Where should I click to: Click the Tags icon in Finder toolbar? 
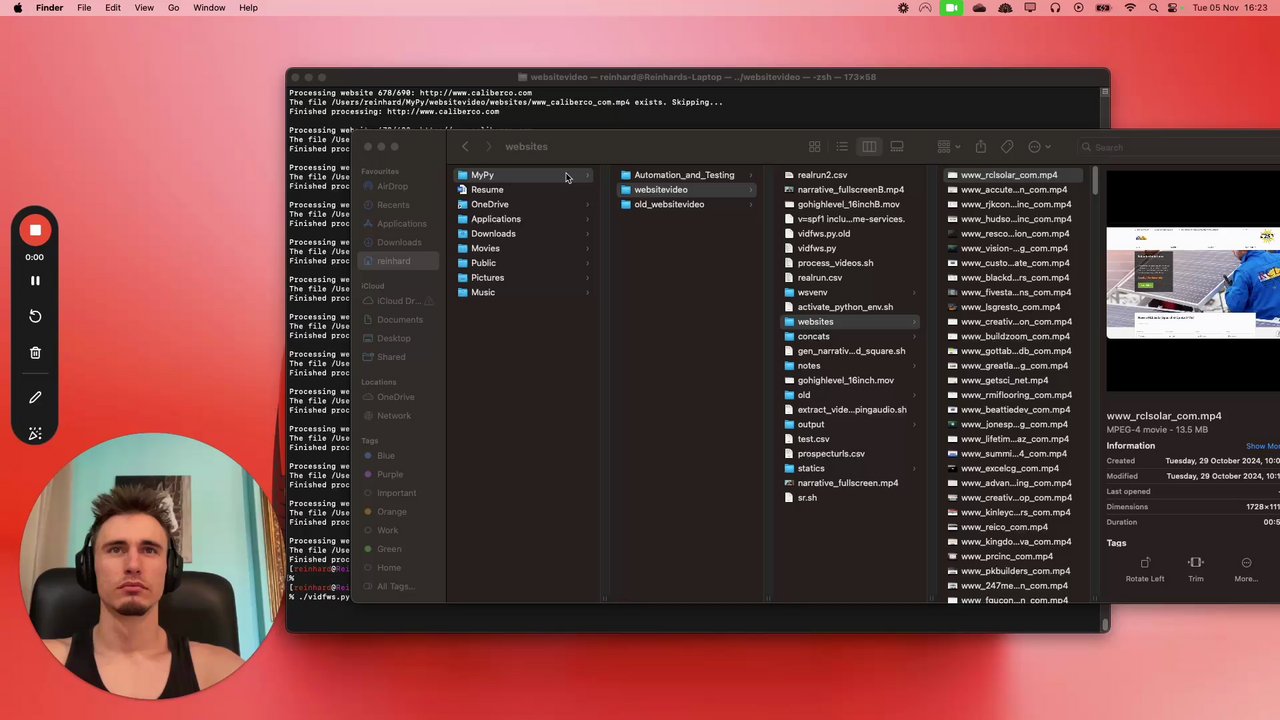tap(1007, 147)
